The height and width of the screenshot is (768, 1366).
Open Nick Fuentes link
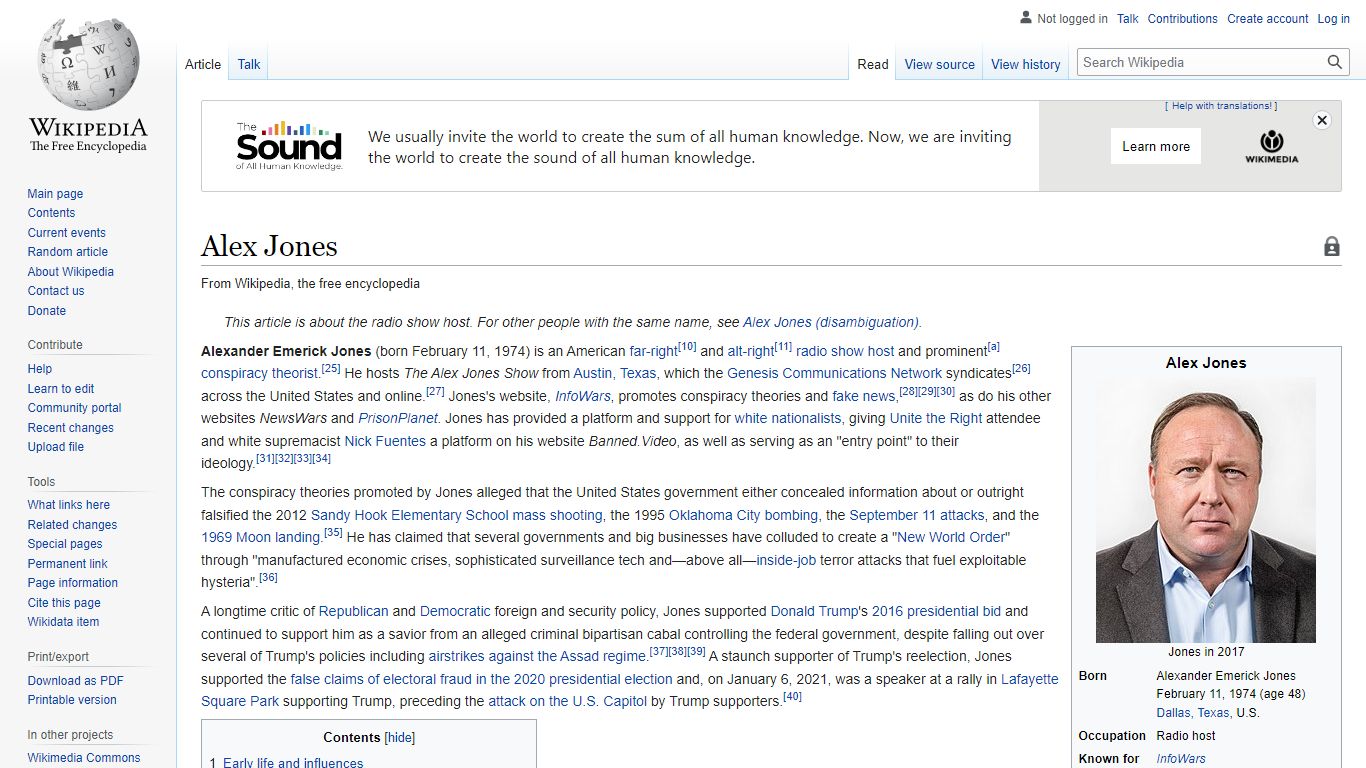(385, 441)
